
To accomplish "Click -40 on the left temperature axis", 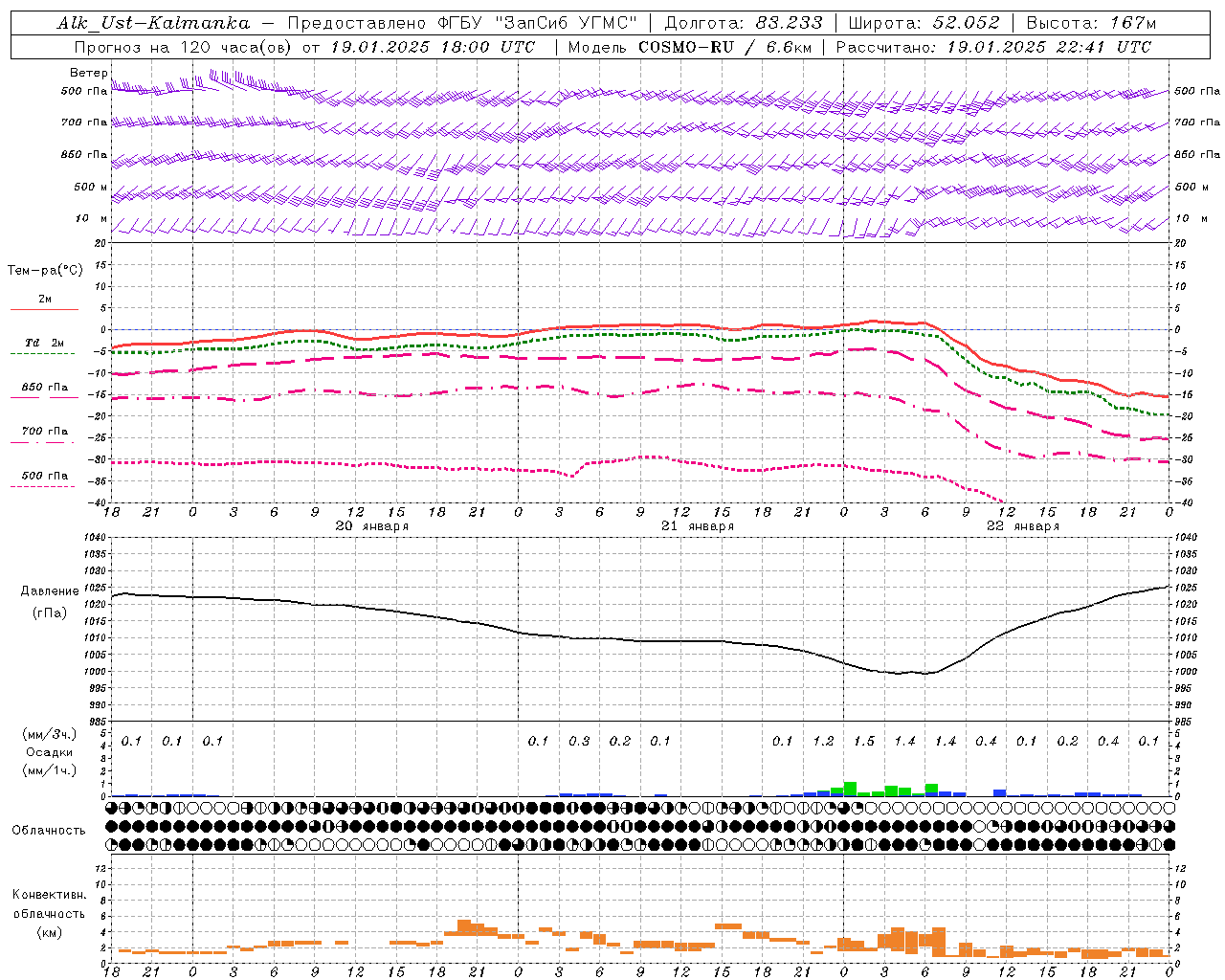I will coord(98,503).
